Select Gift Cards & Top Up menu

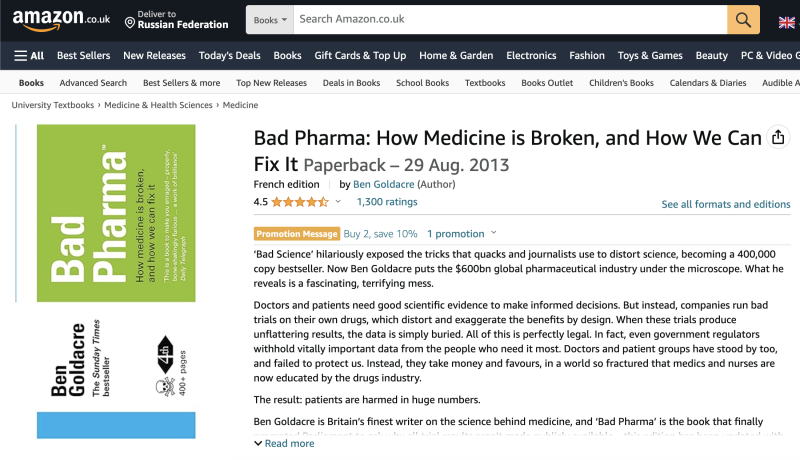tap(360, 56)
